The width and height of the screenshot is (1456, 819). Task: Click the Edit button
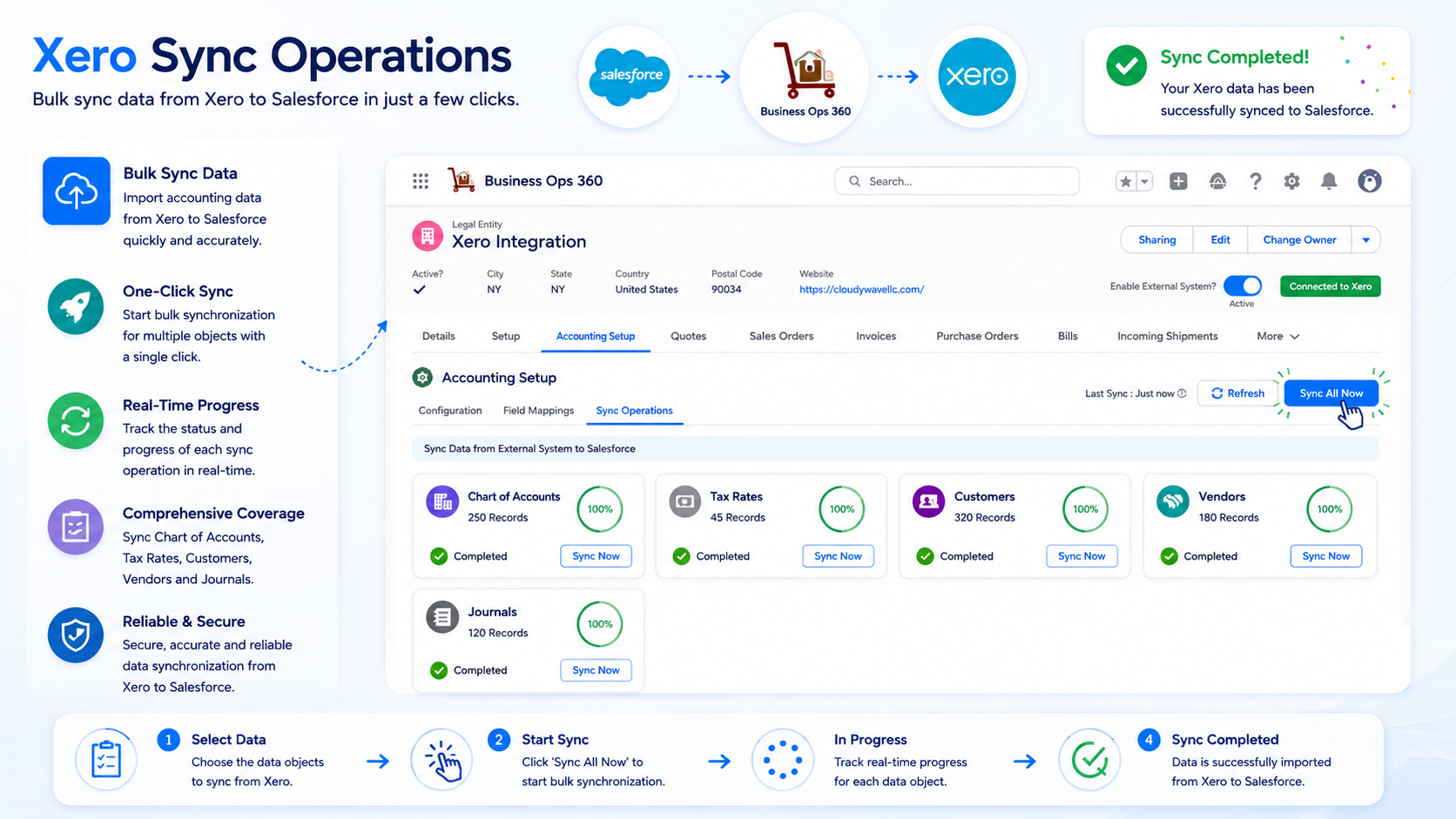[1220, 239]
